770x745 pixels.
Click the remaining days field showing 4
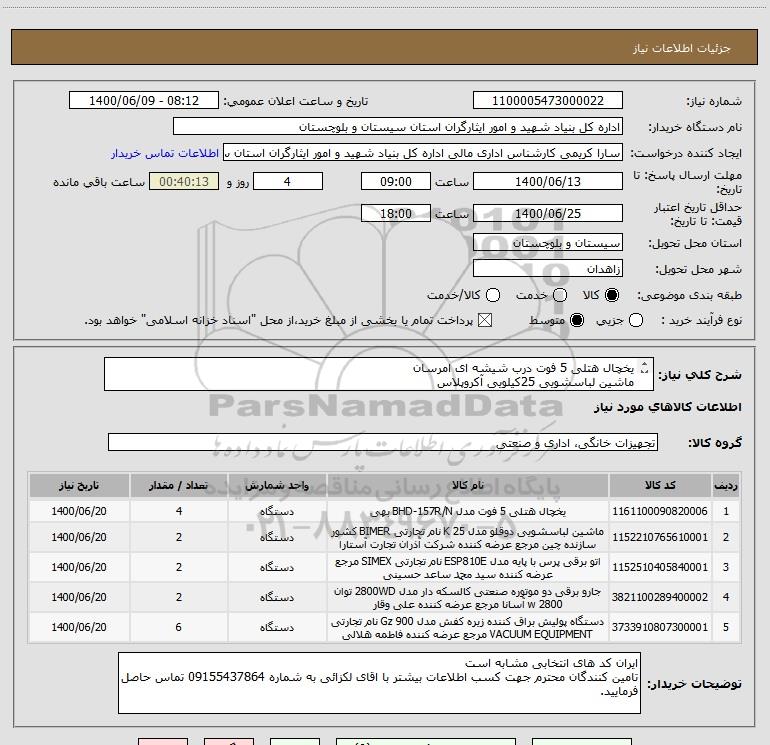[x=288, y=182]
